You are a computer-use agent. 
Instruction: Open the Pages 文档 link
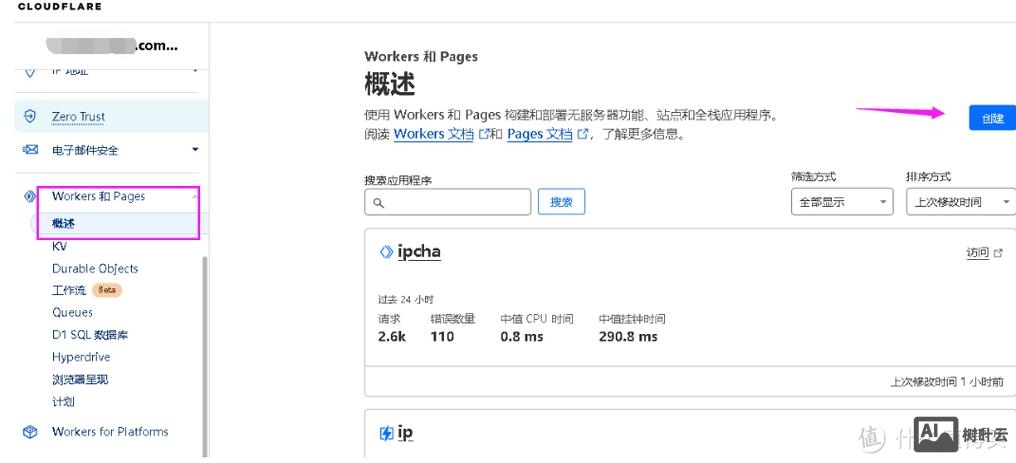point(540,134)
